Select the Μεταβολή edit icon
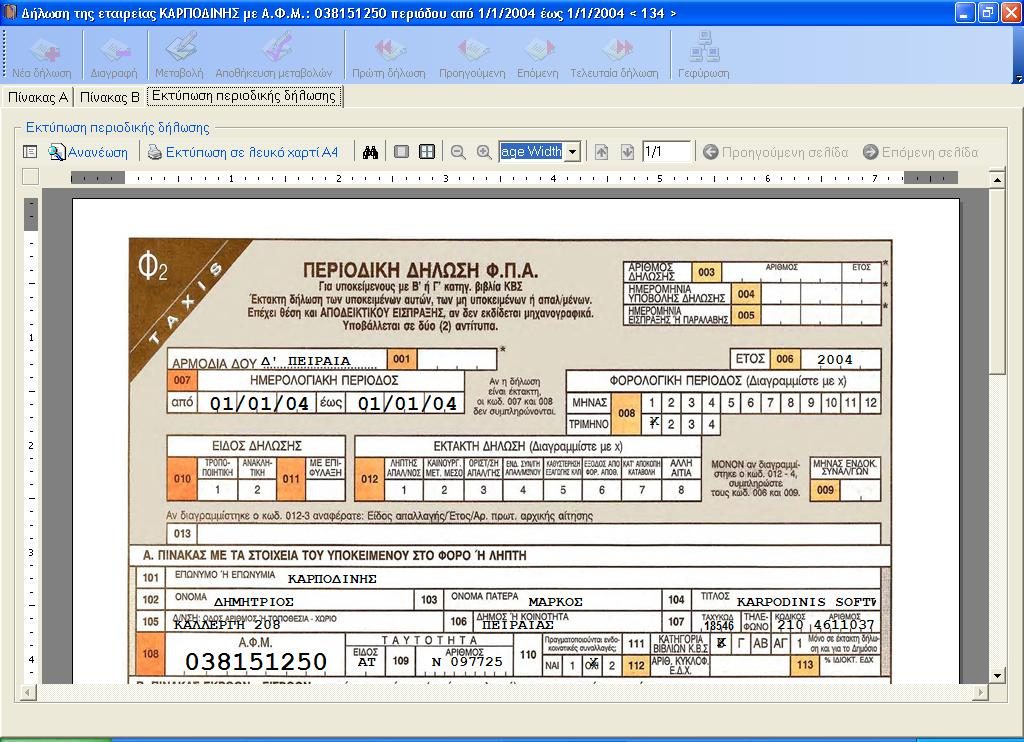Image resolution: width=1024 pixels, height=742 pixels. point(179,57)
